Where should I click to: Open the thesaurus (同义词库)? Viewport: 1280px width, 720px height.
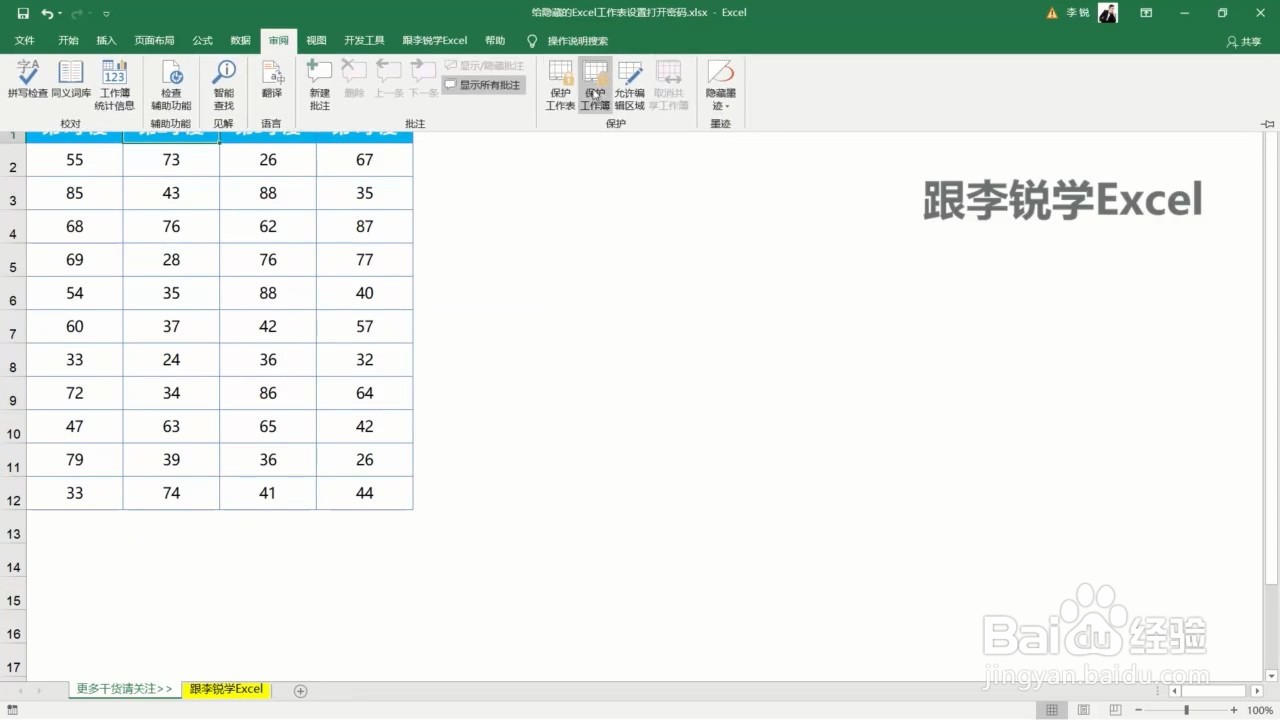[x=71, y=79]
